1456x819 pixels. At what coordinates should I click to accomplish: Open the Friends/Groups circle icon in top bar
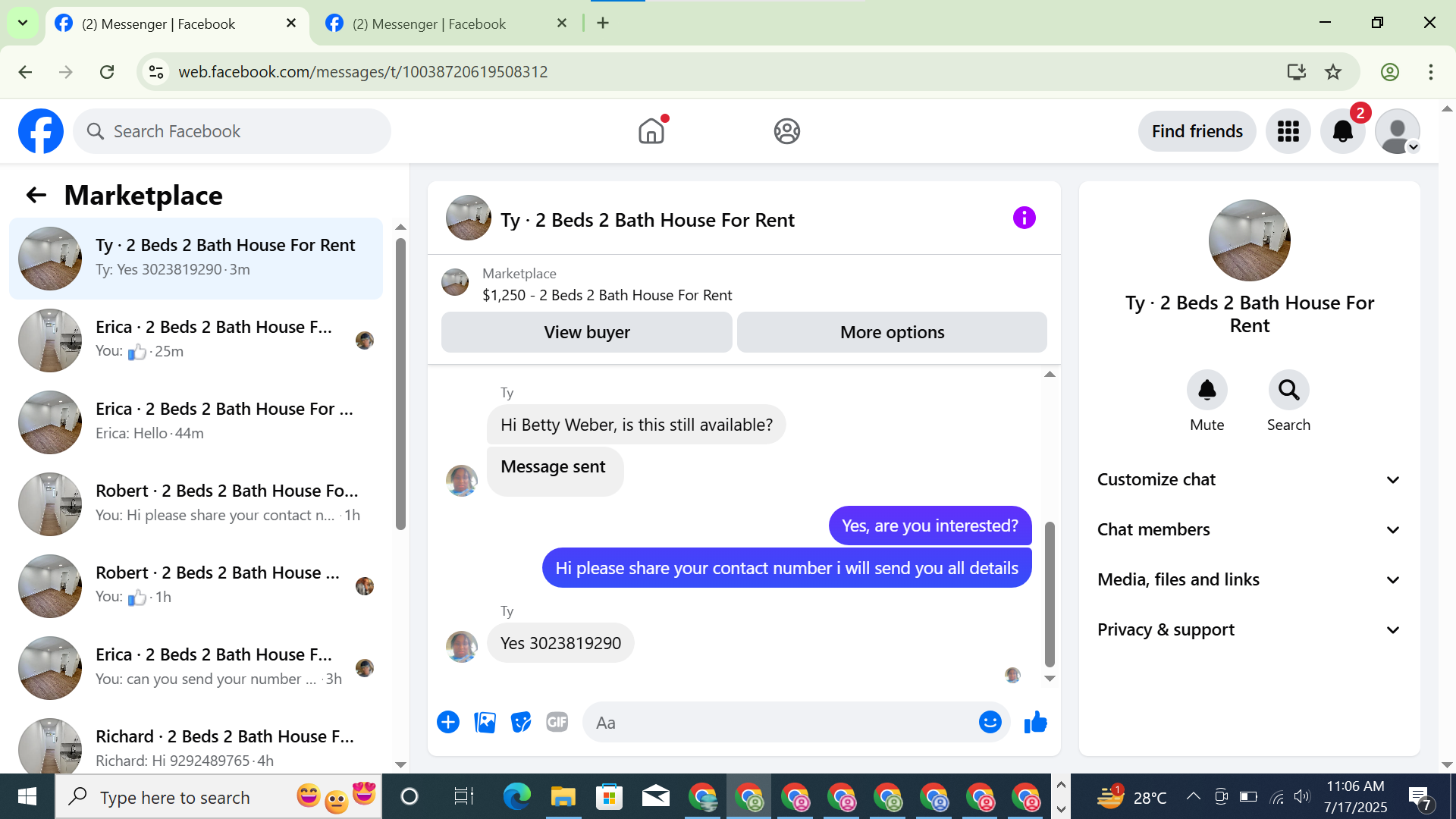pyautogui.click(x=787, y=131)
